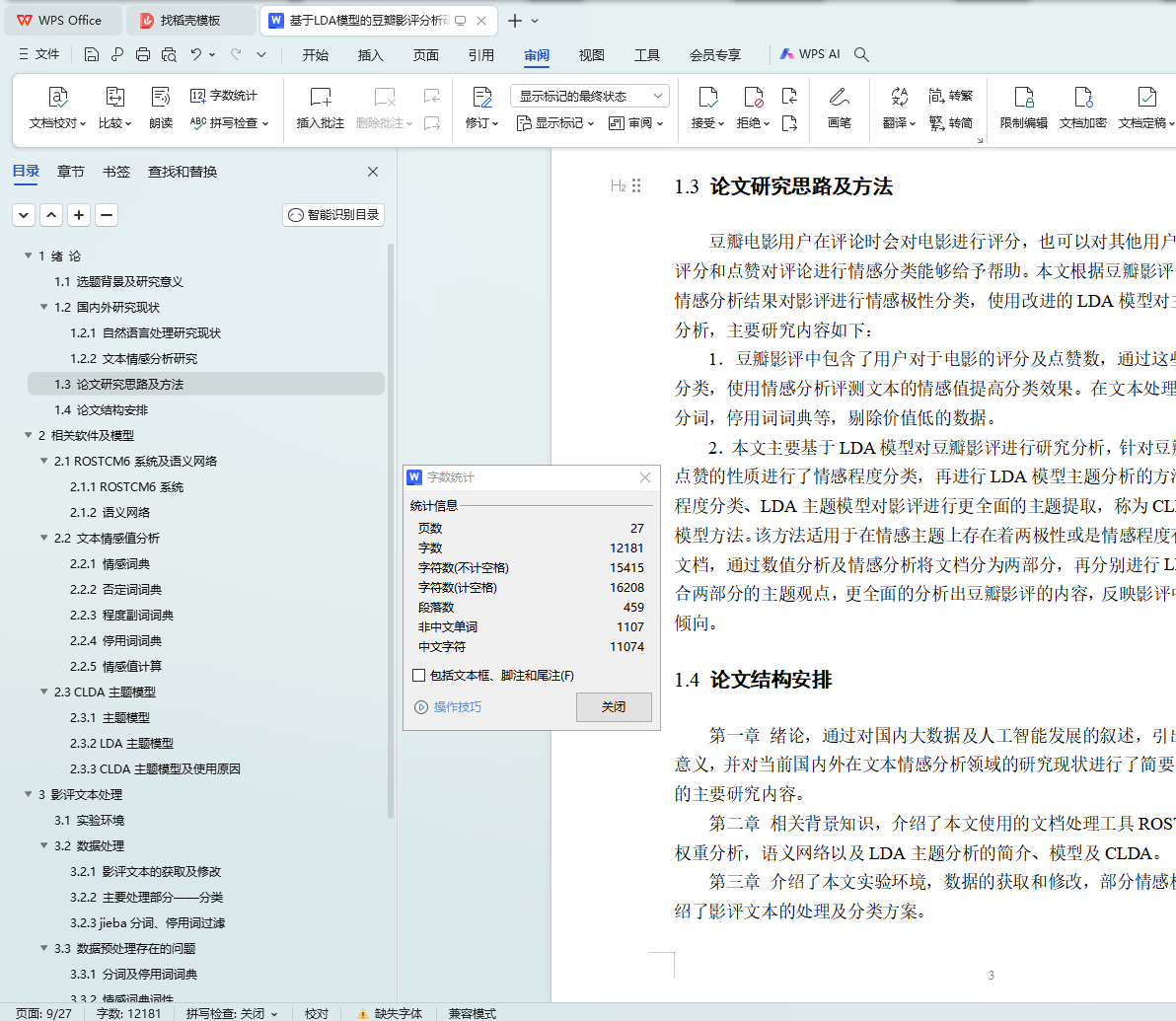Move up with outline up-arrow button
The image size is (1176, 1021).
pyautogui.click(x=51, y=215)
